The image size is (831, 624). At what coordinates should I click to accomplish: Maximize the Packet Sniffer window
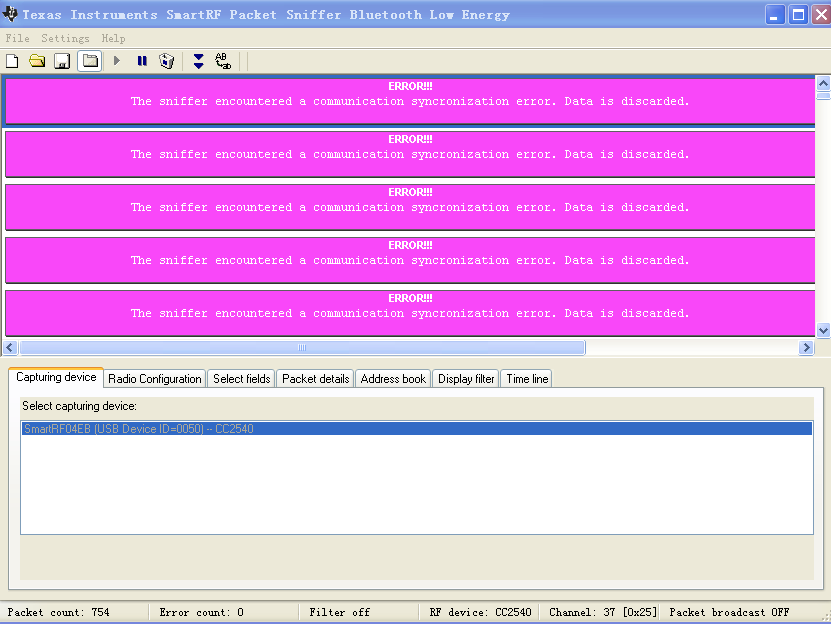(x=798, y=14)
